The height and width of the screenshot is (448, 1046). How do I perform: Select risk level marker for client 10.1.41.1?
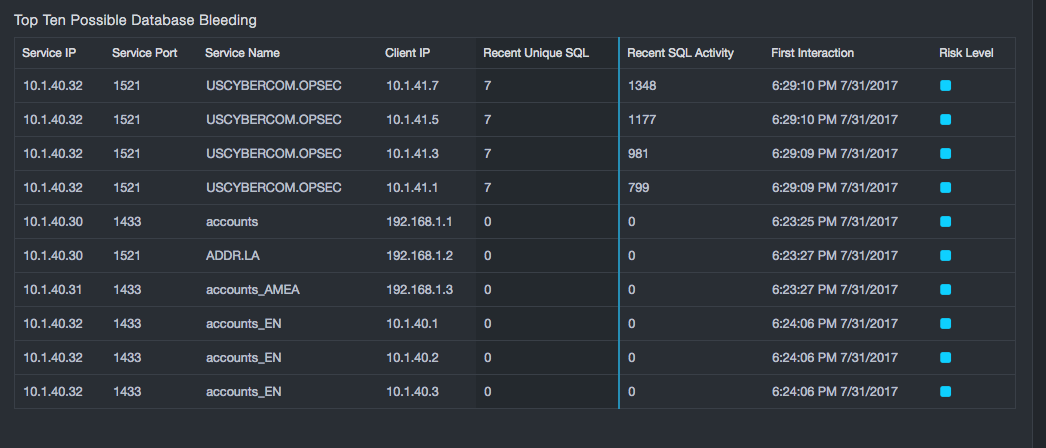(x=945, y=188)
